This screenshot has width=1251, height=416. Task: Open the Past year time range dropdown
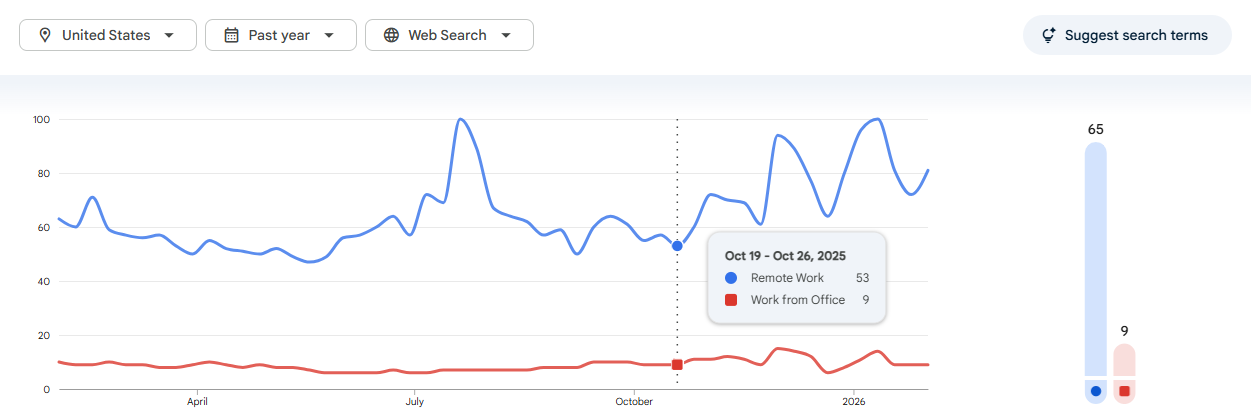[280, 35]
